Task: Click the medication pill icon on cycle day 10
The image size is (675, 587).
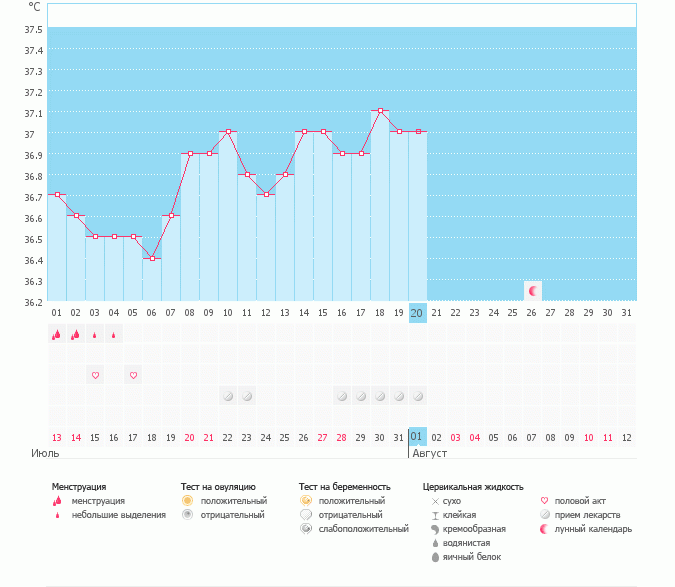Action: [x=228, y=396]
